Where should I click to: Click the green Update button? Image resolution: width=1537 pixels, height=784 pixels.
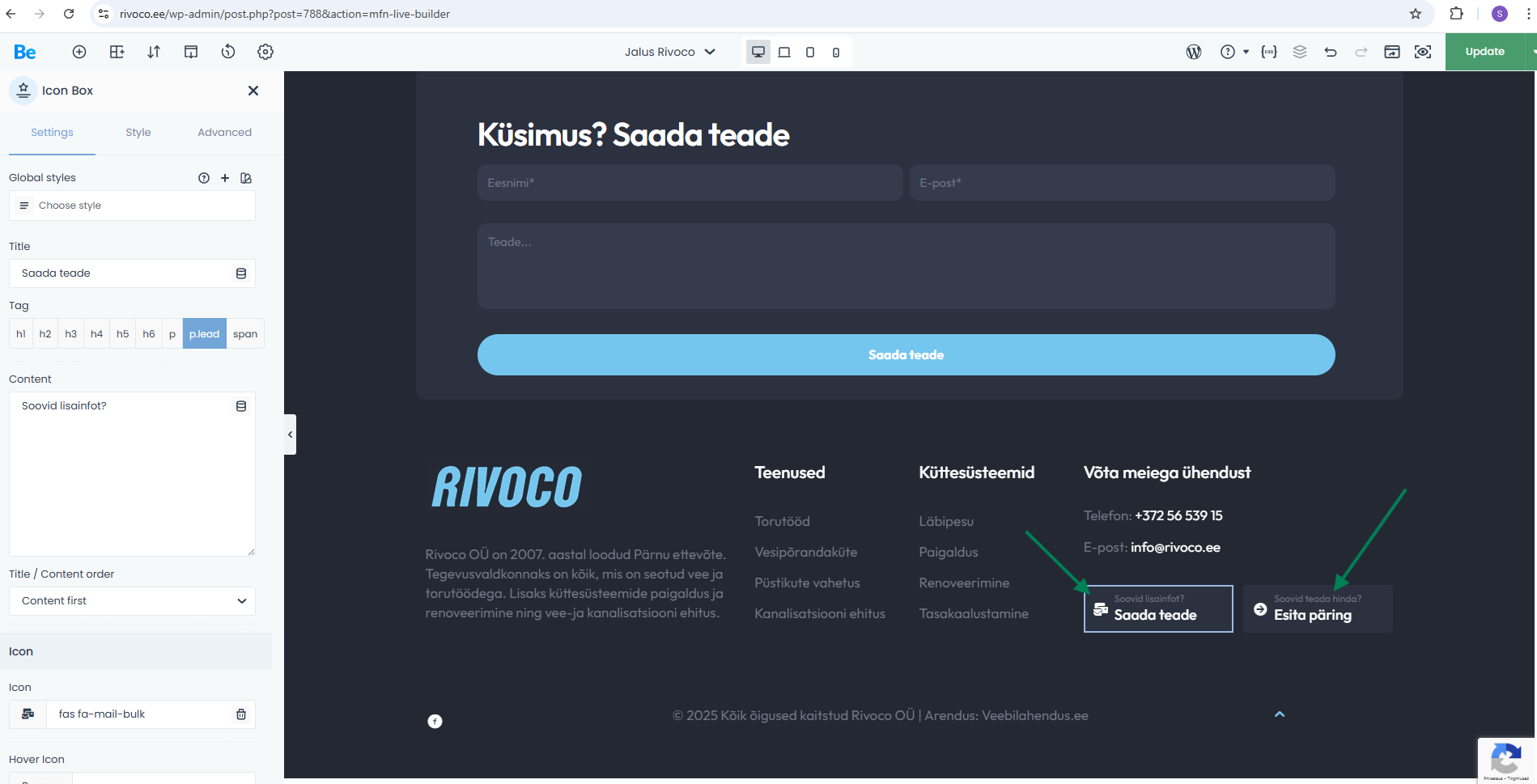tap(1484, 52)
